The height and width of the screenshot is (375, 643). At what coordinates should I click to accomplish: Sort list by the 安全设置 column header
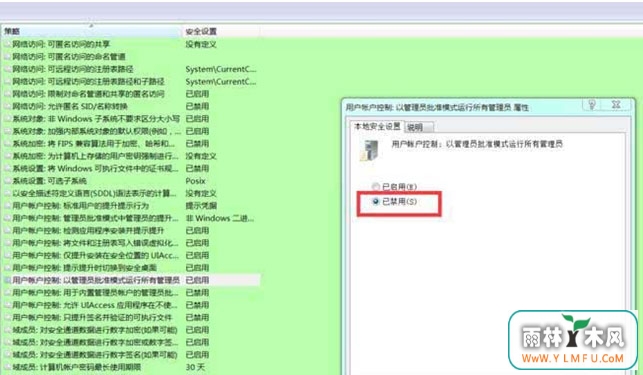click(x=221, y=31)
